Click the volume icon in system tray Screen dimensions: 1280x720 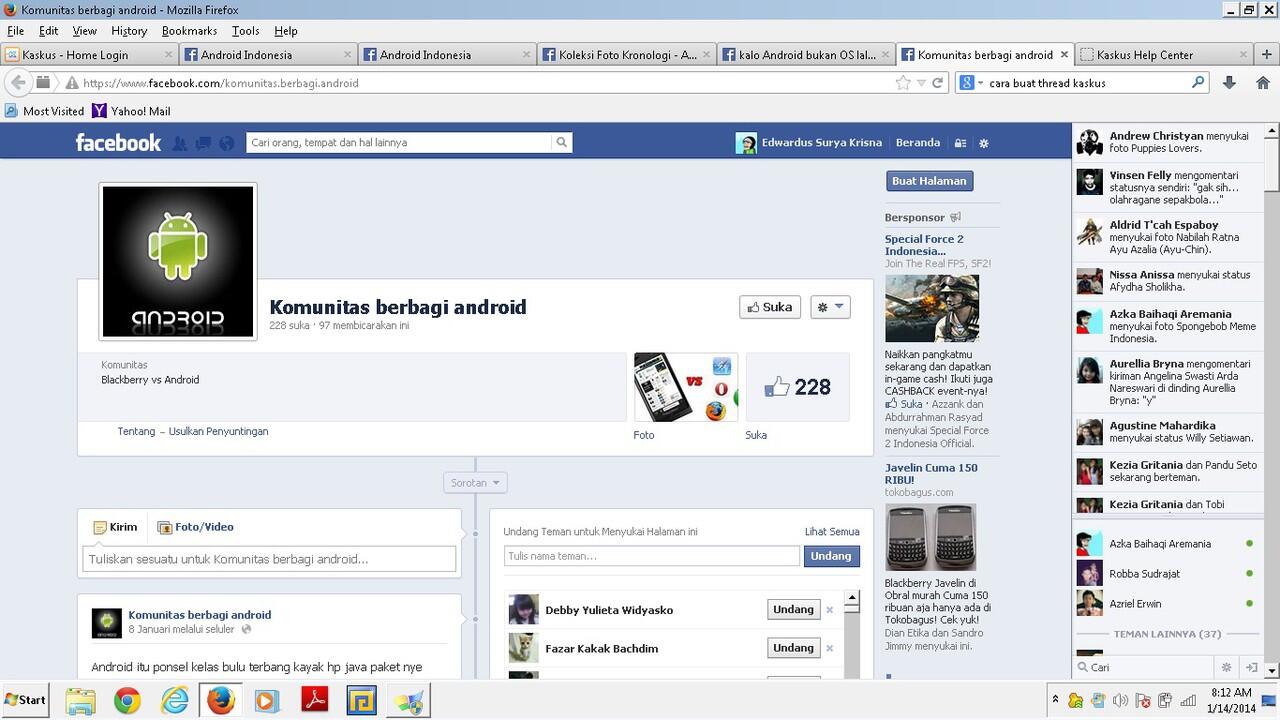coord(1120,701)
